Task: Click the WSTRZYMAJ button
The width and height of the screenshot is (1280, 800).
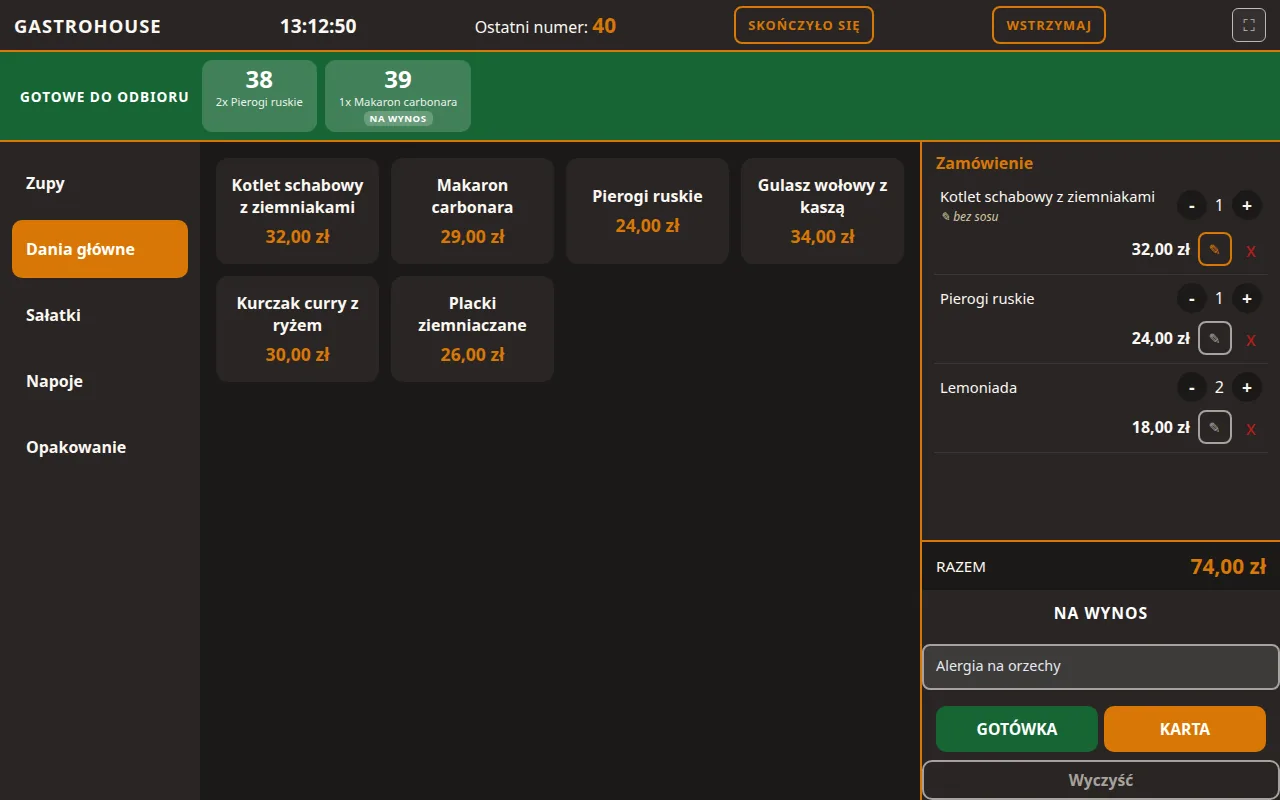Action: [x=1049, y=25]
